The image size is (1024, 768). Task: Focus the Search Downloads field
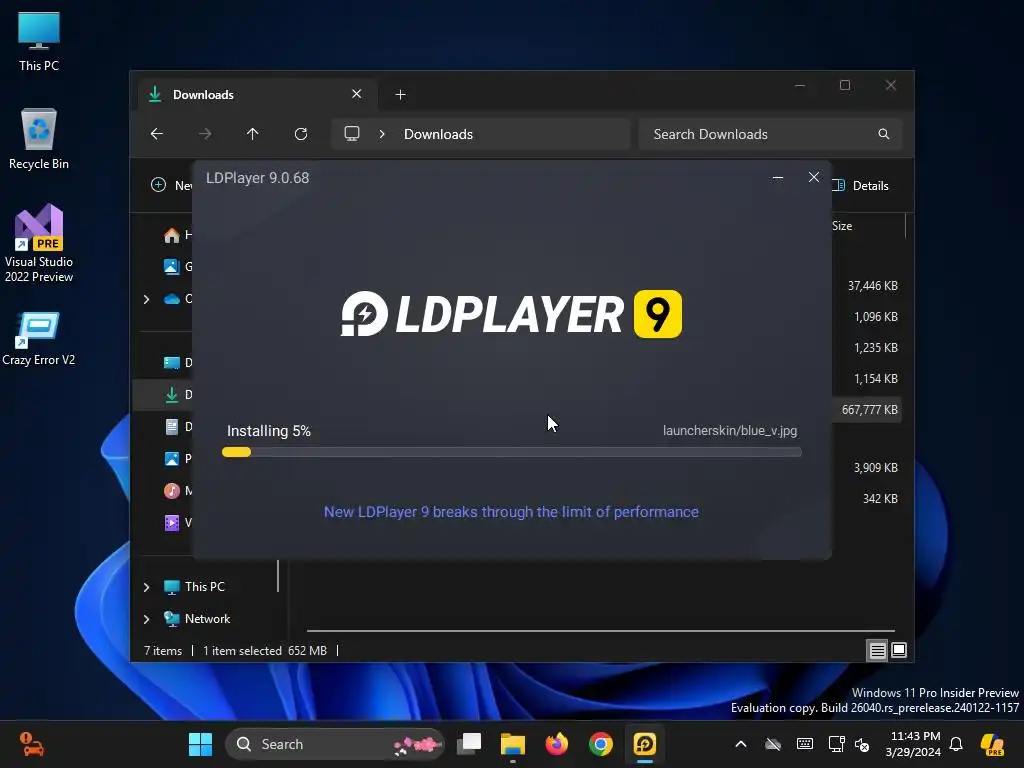[x=771, y=134]
